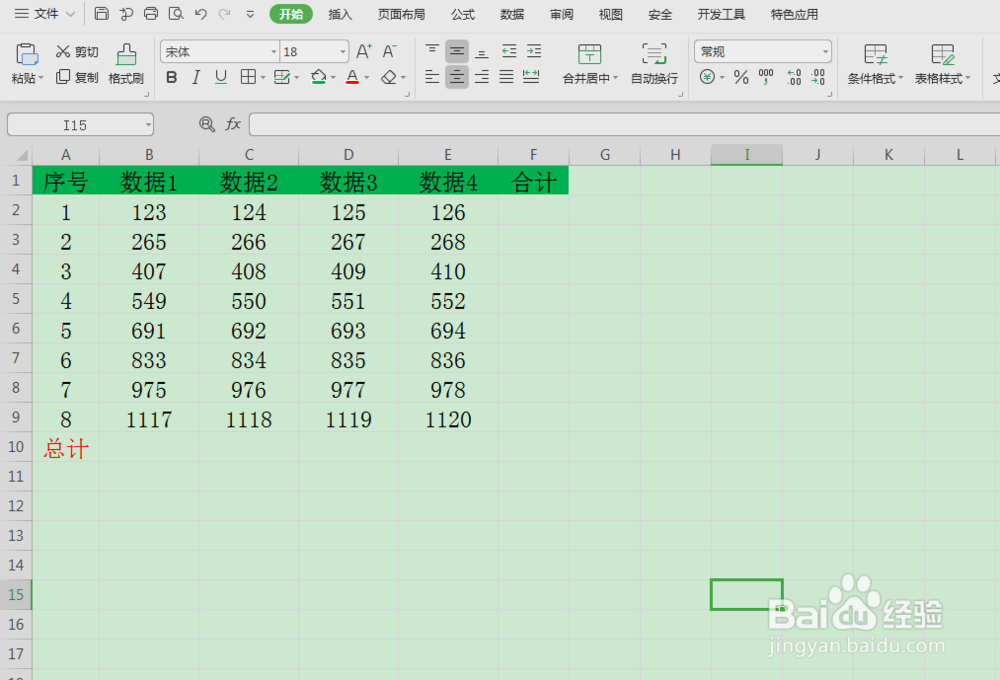1000x680 pixels.
Task: Toggle horizontal center alignment
Action: pyautogui.click(x=457, y=77)
